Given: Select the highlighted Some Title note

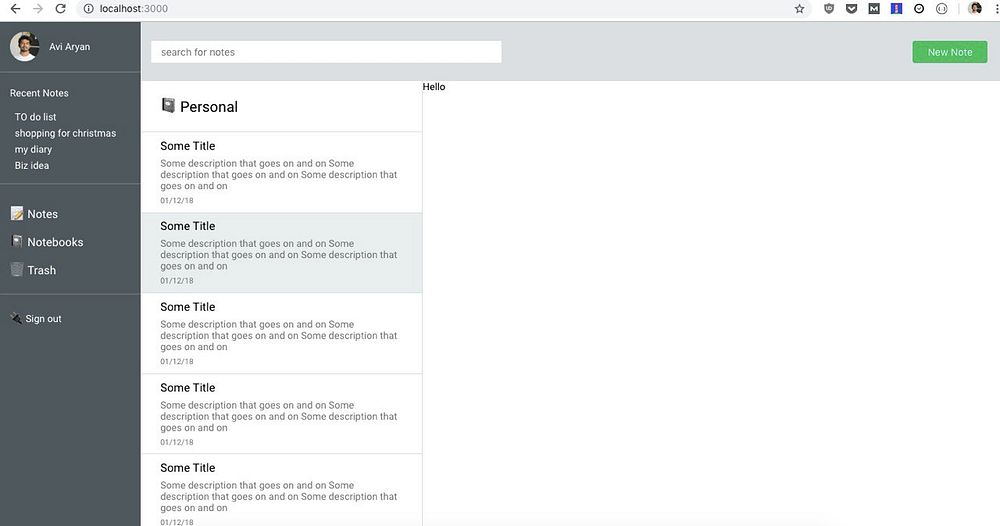Looking at the screenshot, I should point(281,253).
